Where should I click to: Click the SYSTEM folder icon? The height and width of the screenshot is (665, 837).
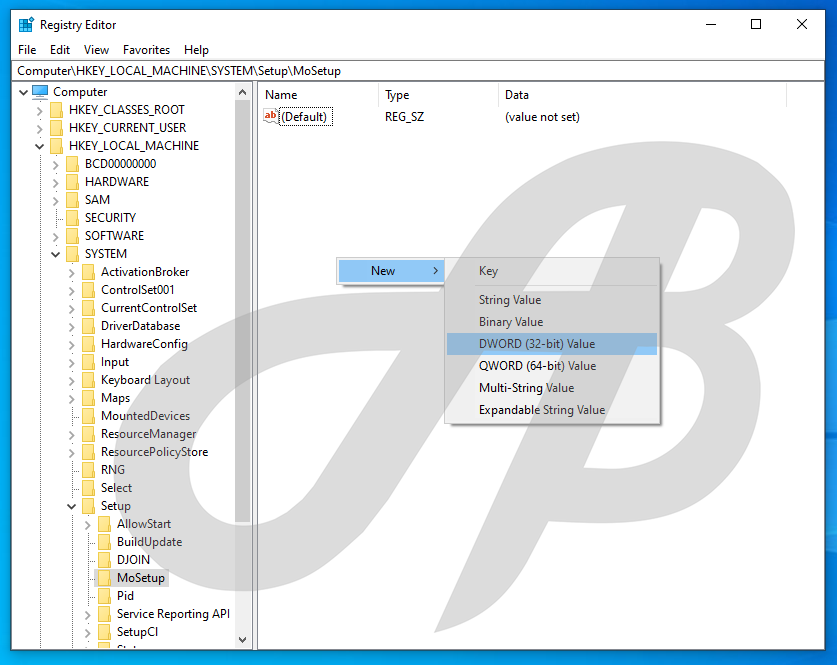tap(73, 254)
